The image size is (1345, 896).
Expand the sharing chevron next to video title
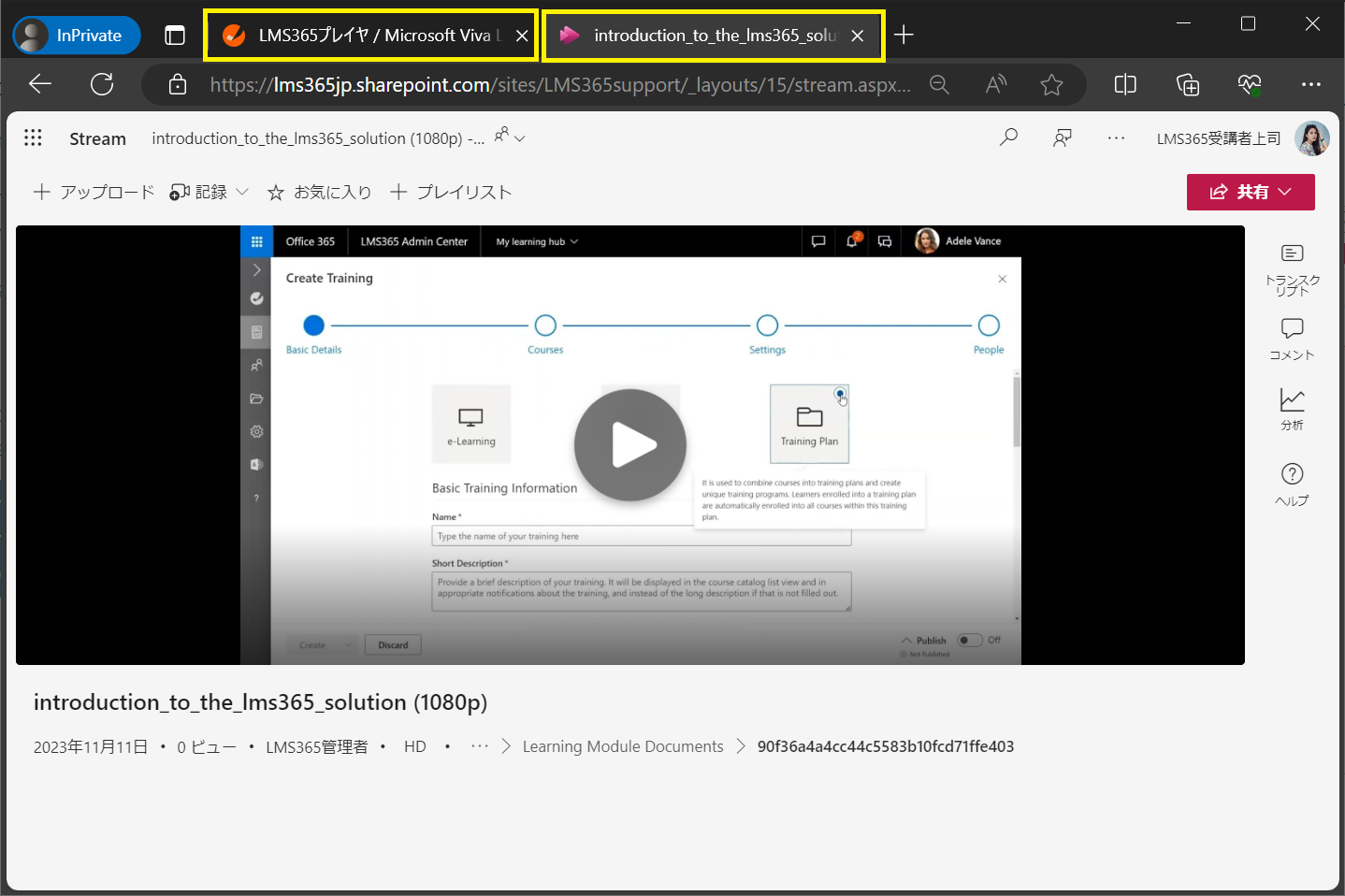pyautogui.click(x=520, y=138)
